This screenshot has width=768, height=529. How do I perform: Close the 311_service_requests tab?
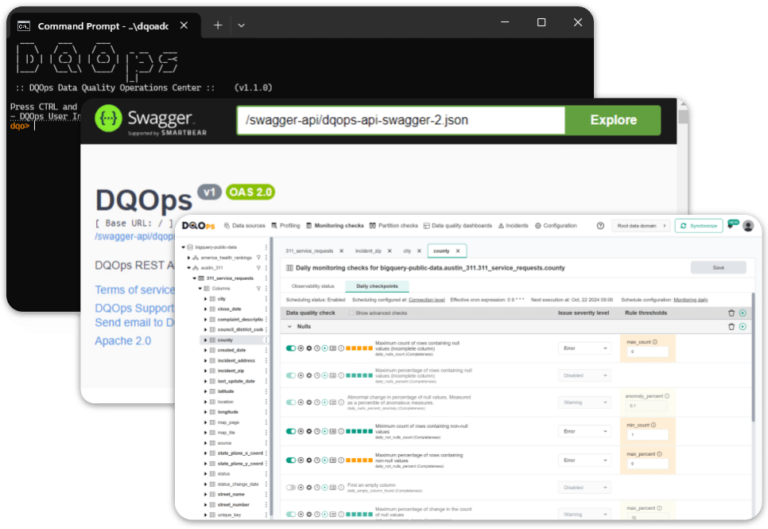341,251
